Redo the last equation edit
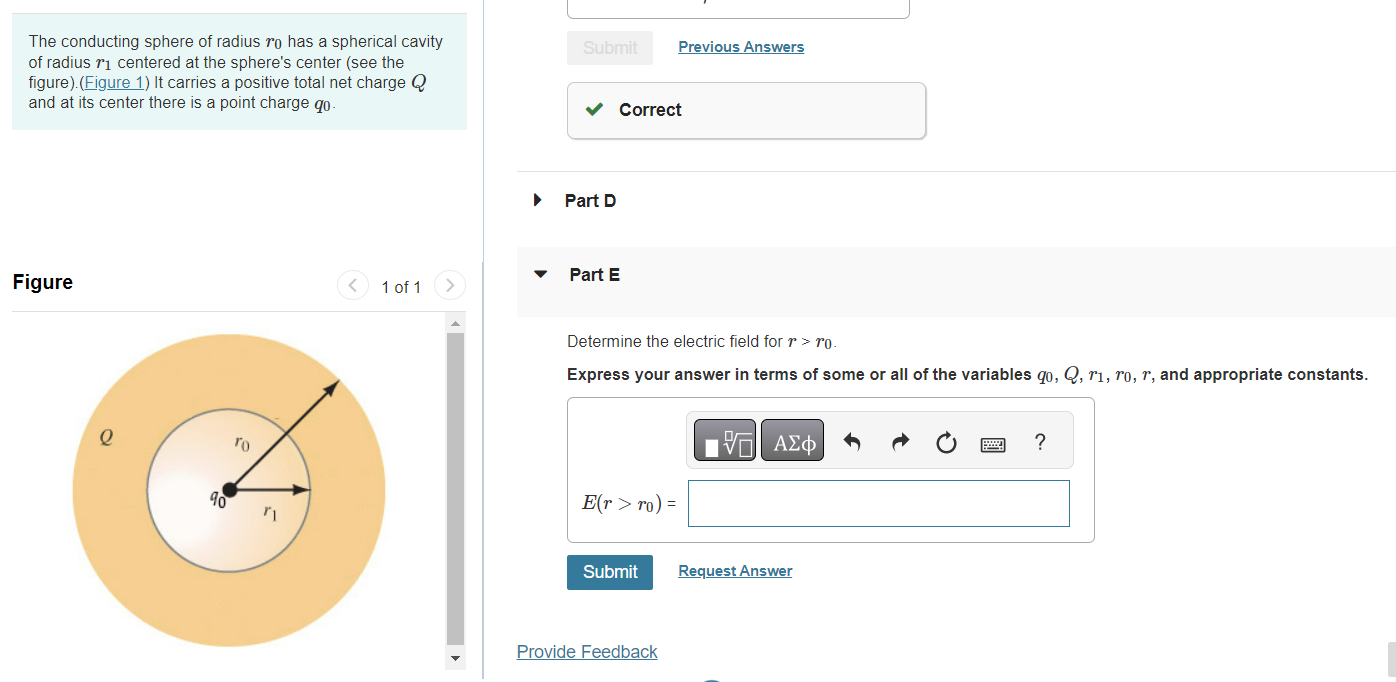 tap(900, 440)
